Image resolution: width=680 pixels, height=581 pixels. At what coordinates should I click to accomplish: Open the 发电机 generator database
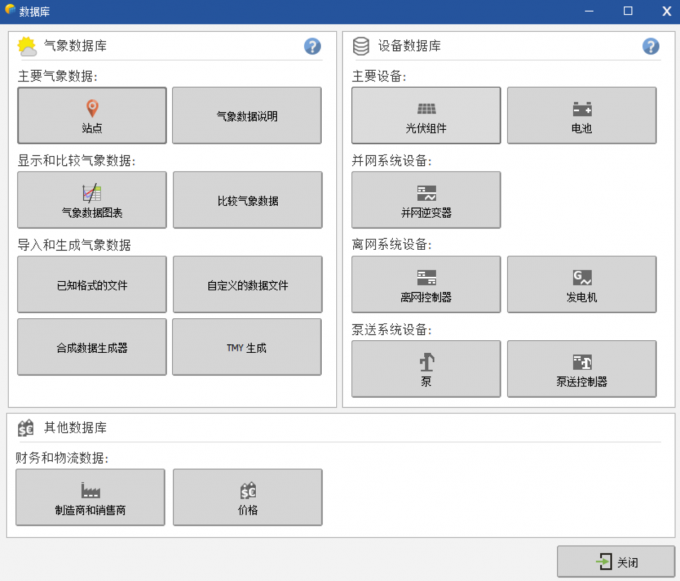coord(582,284)
